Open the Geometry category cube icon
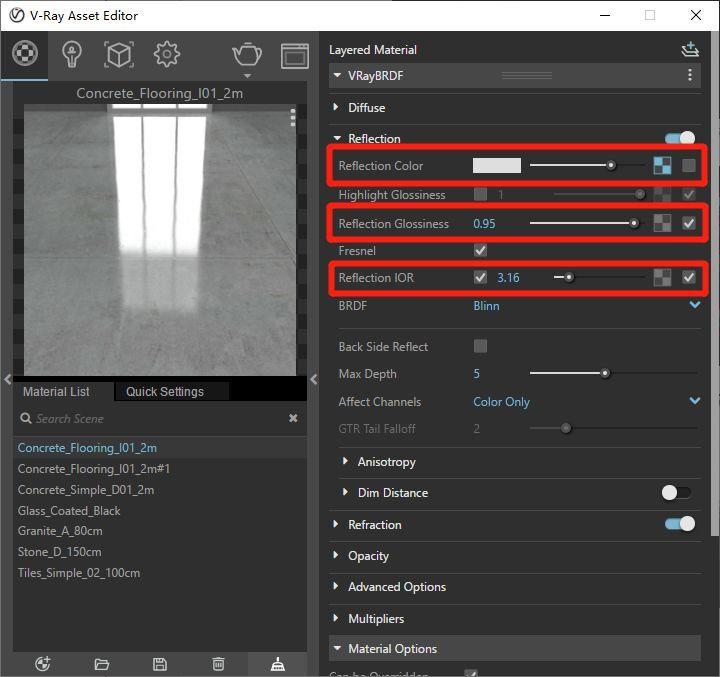720x677 pixels. click(119, 55)
